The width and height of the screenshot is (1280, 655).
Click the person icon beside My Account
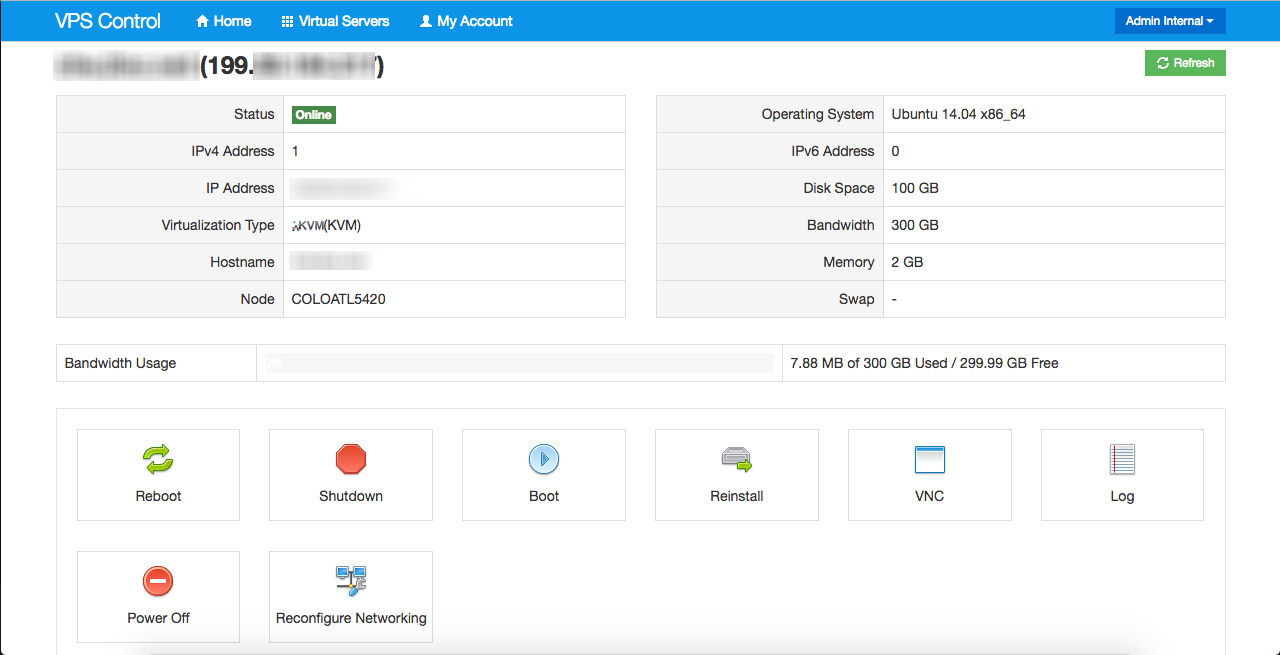tap(426, 21)
